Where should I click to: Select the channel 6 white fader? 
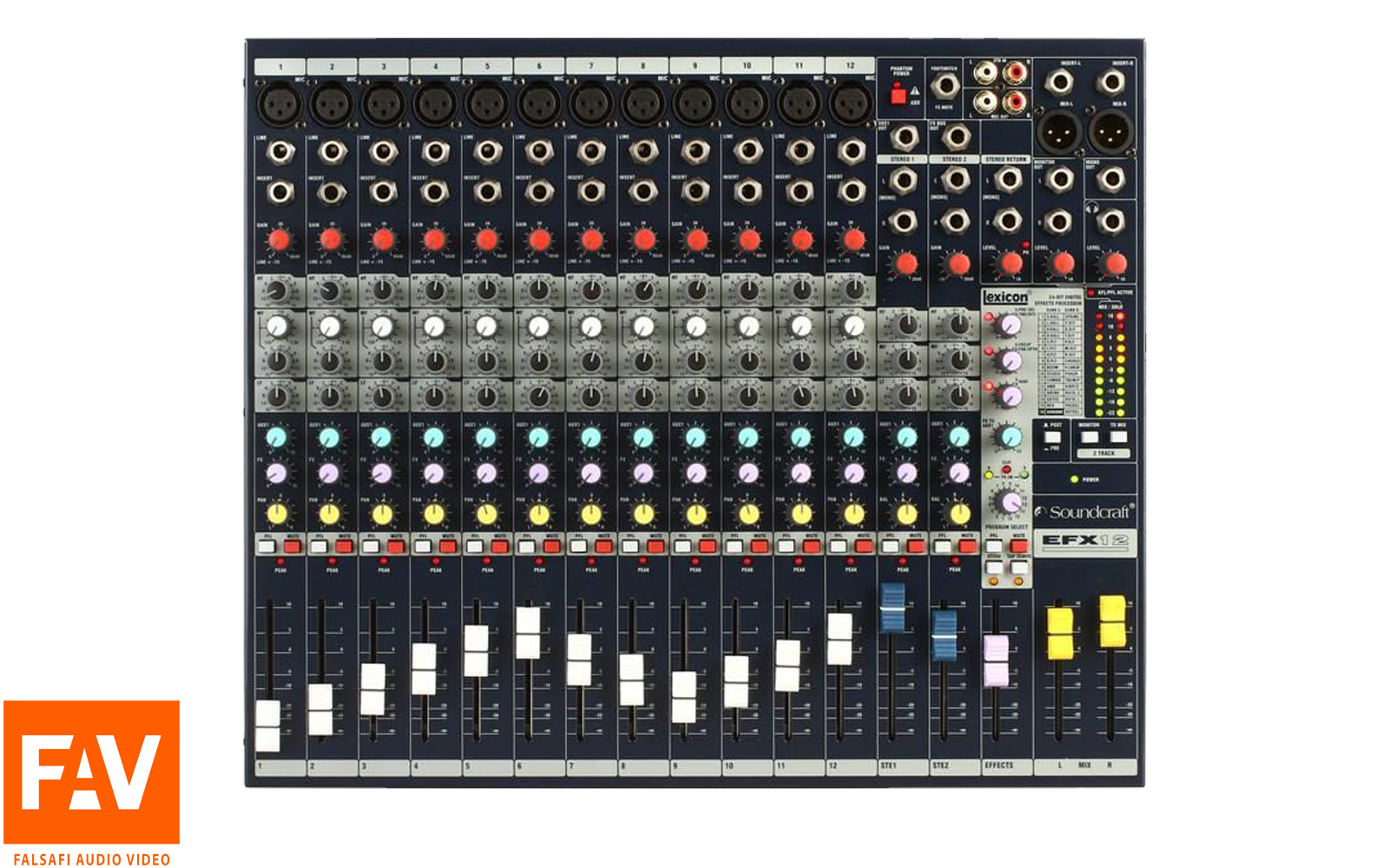(x=528, y=633)
